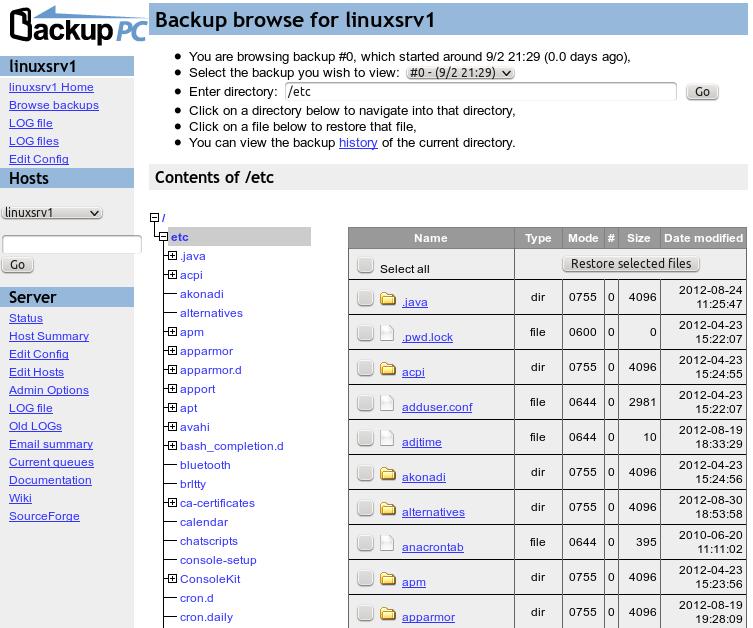Check the .pwd.lock row checkbox
The width and height of the screenshot is (753, 628).
365,333
